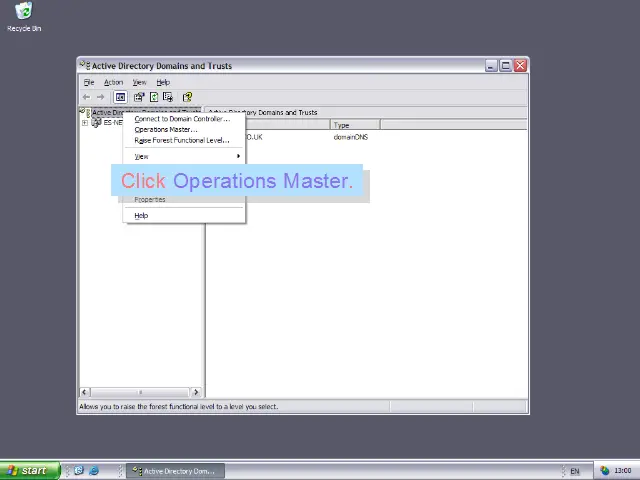Click the window title bar MMC icon
This screenshot has height=480, width=640.
[x=85, y=65]
